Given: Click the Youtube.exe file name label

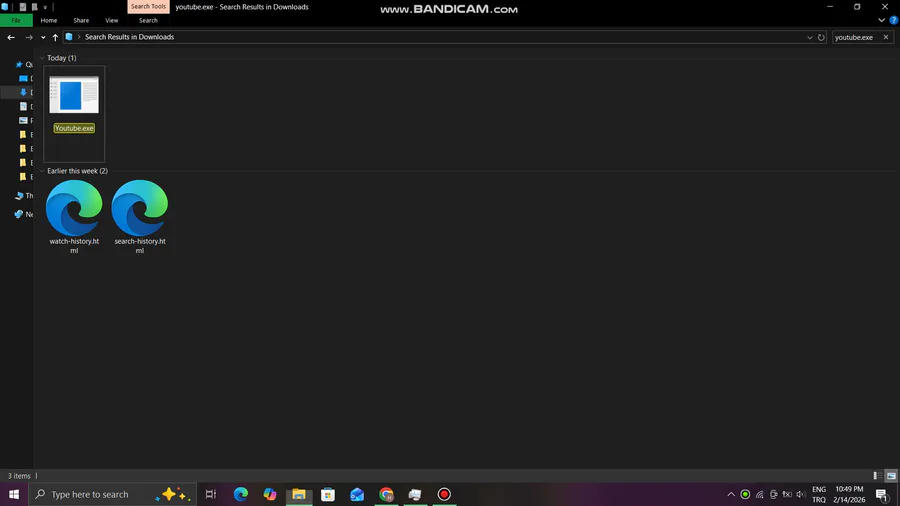Looking at the screenshot, I should [x=74, y=129].
